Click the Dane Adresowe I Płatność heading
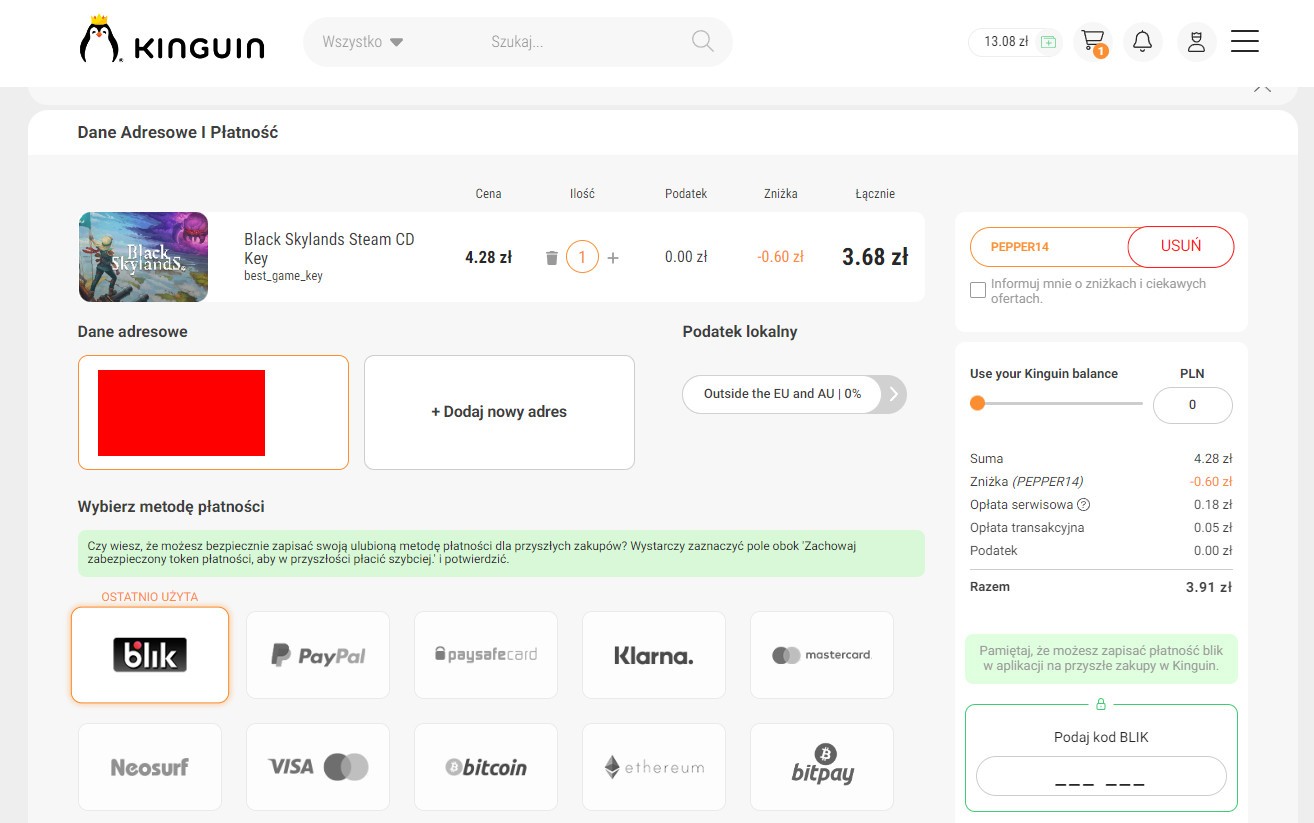 (178, 132)
